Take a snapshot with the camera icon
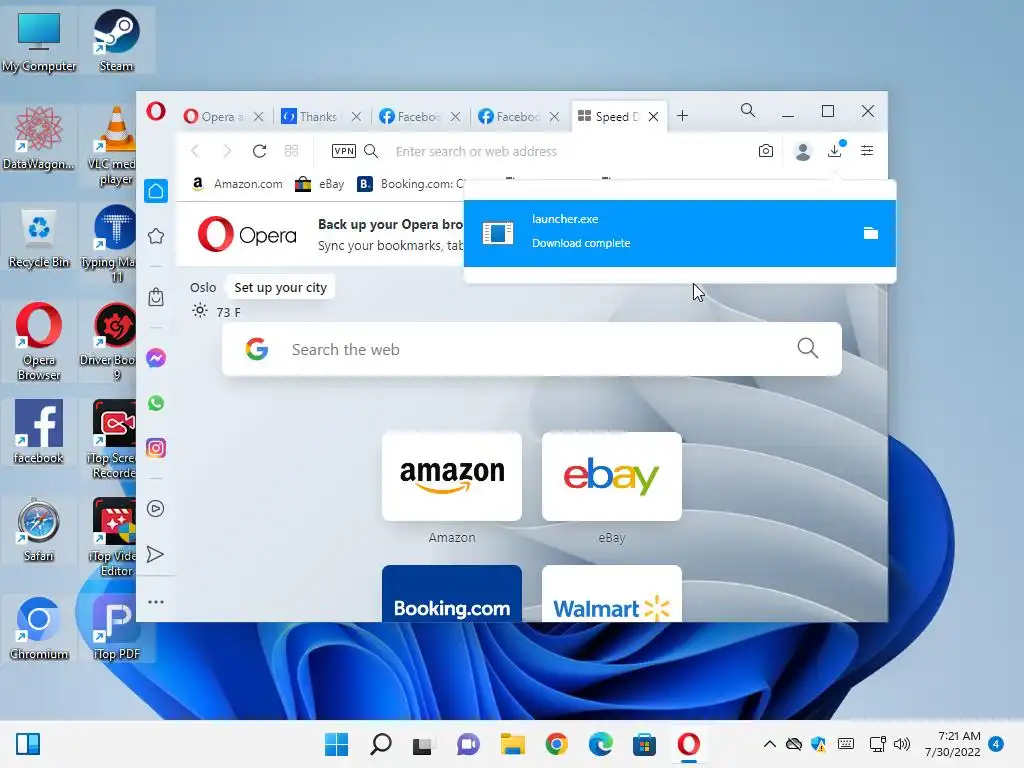 click(766, 152)
